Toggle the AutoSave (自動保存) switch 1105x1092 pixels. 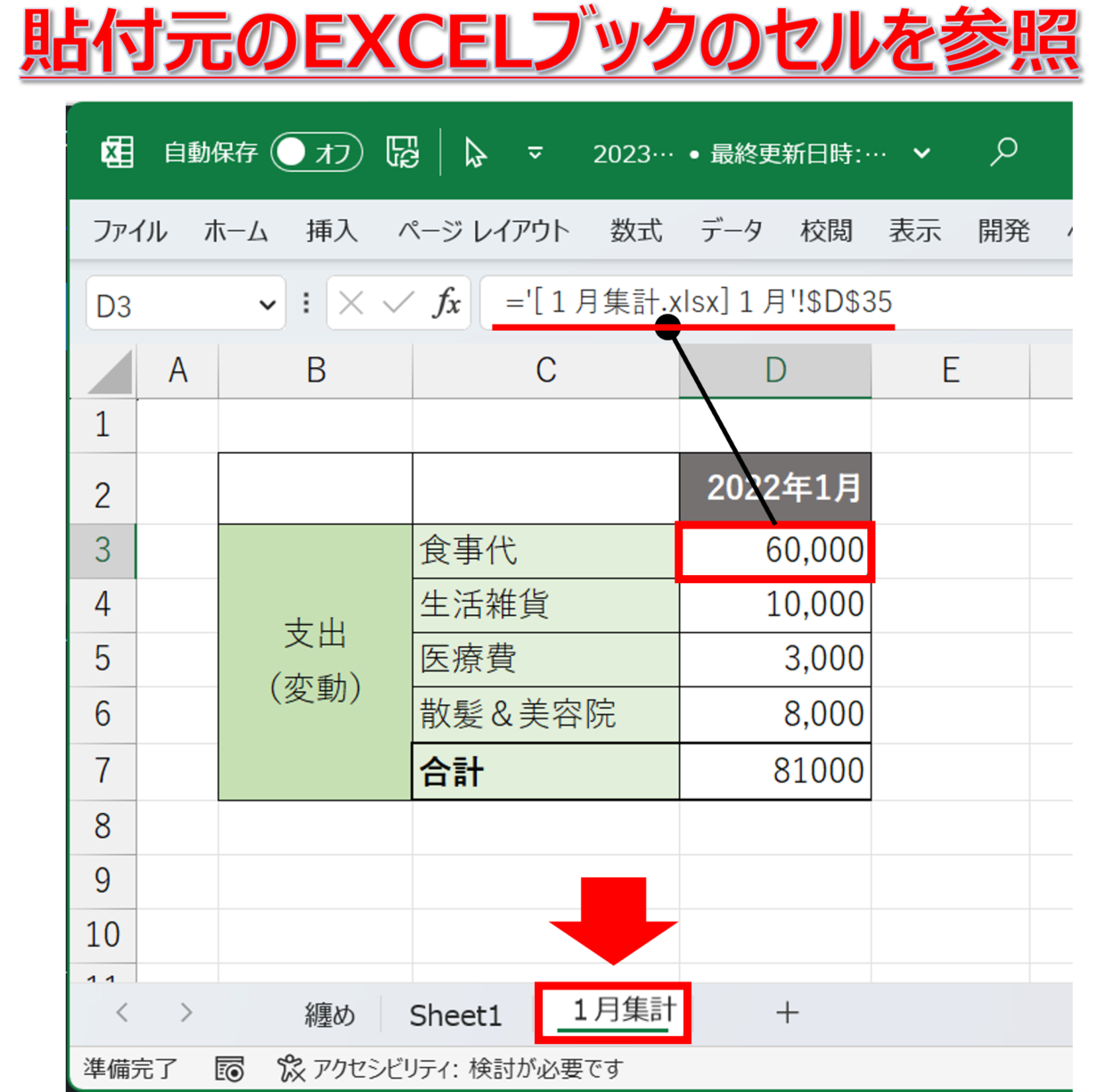pos(316,152)
